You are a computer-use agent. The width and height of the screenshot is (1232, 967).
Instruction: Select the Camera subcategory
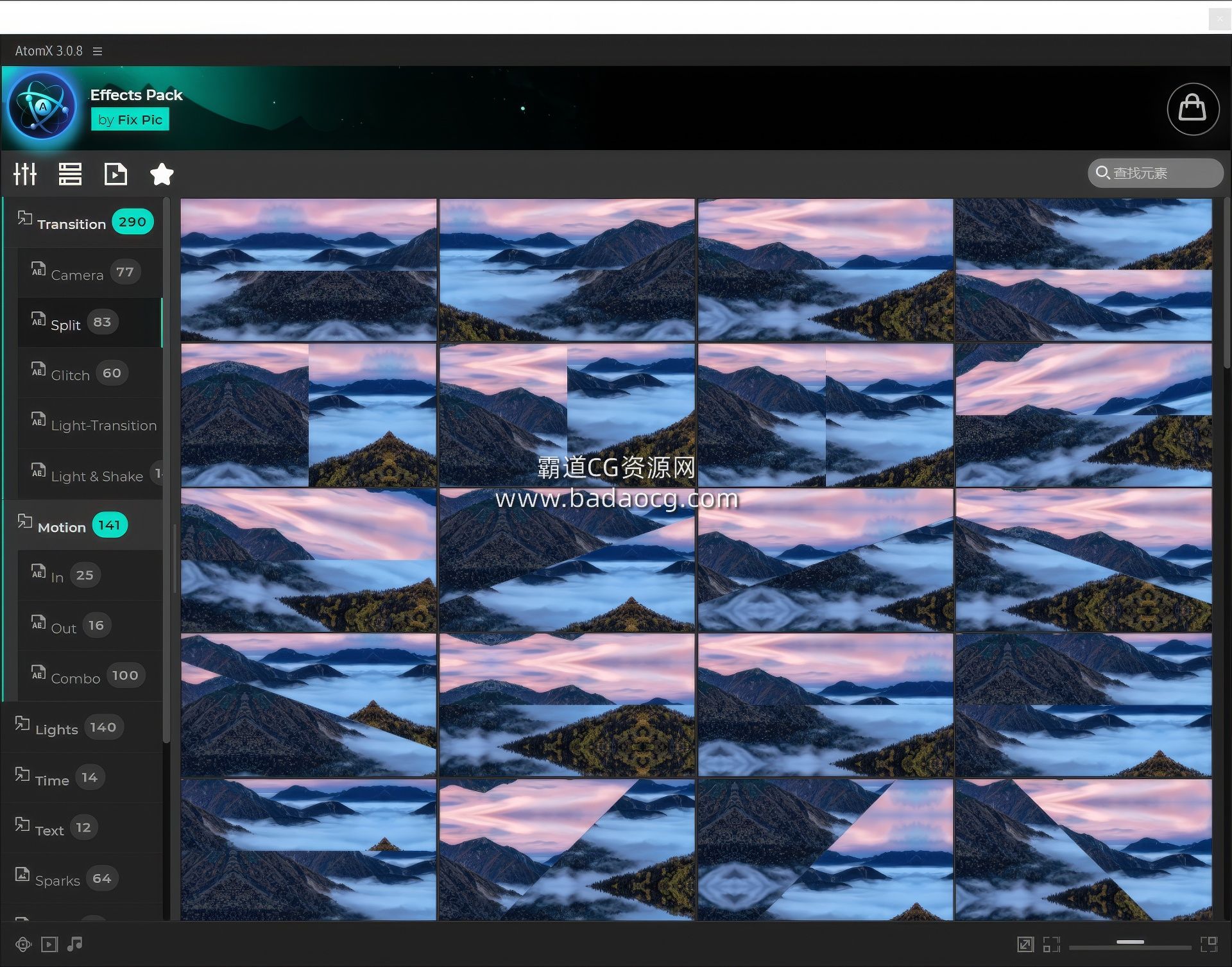click(90, 273)
